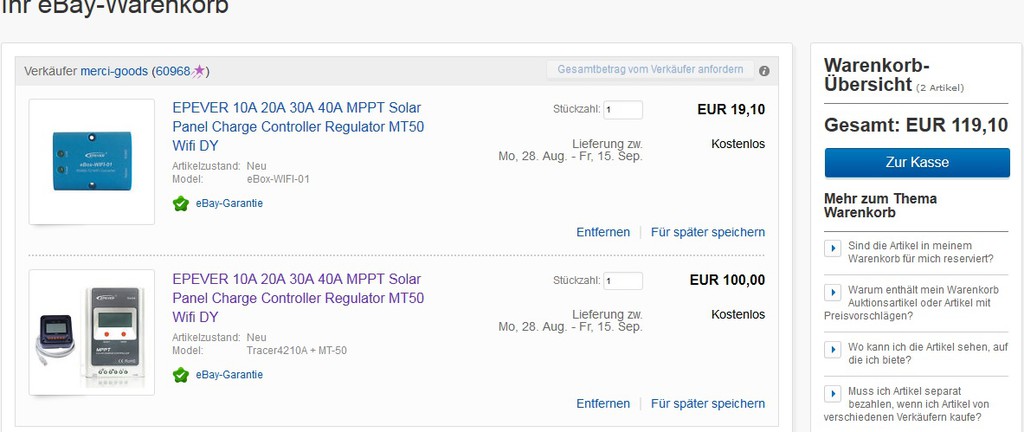Open the merci-goods seller profile link

(114, 71)
